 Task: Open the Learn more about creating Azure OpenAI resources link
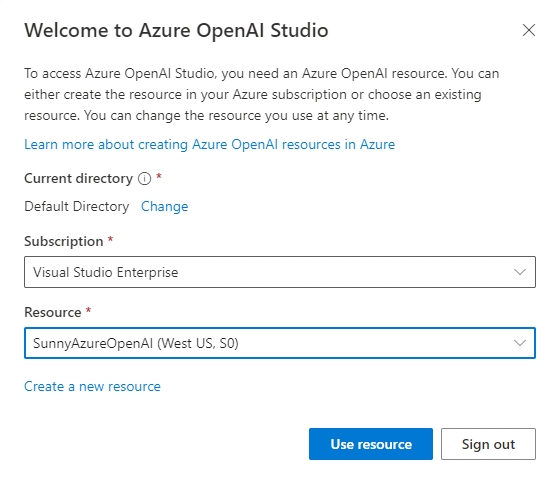click(210, 144)
